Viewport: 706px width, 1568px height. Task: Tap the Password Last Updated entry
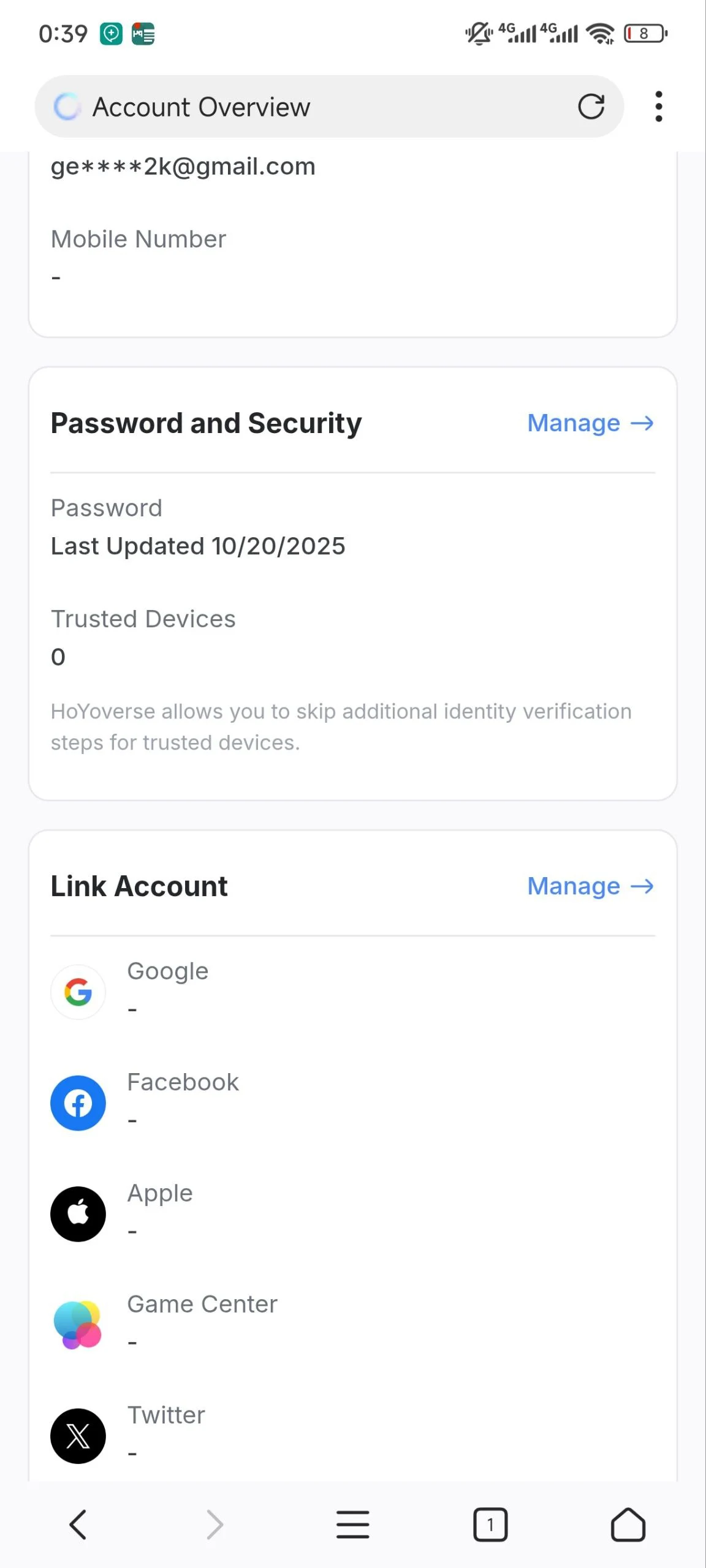(197, 546)
